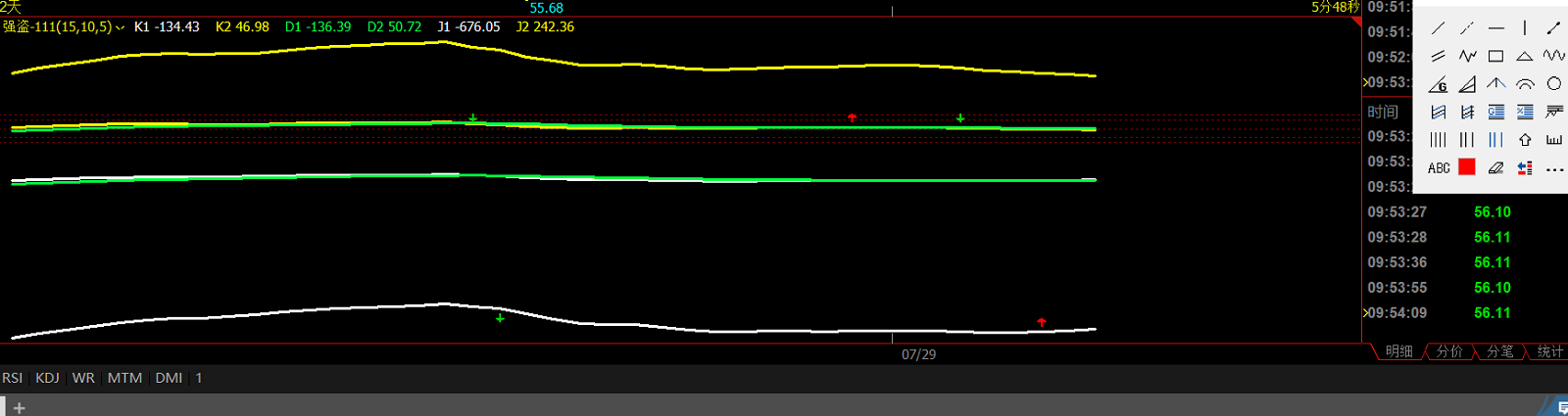
Task: Switch to KDJ indicator tab
Action: point(47,378)
